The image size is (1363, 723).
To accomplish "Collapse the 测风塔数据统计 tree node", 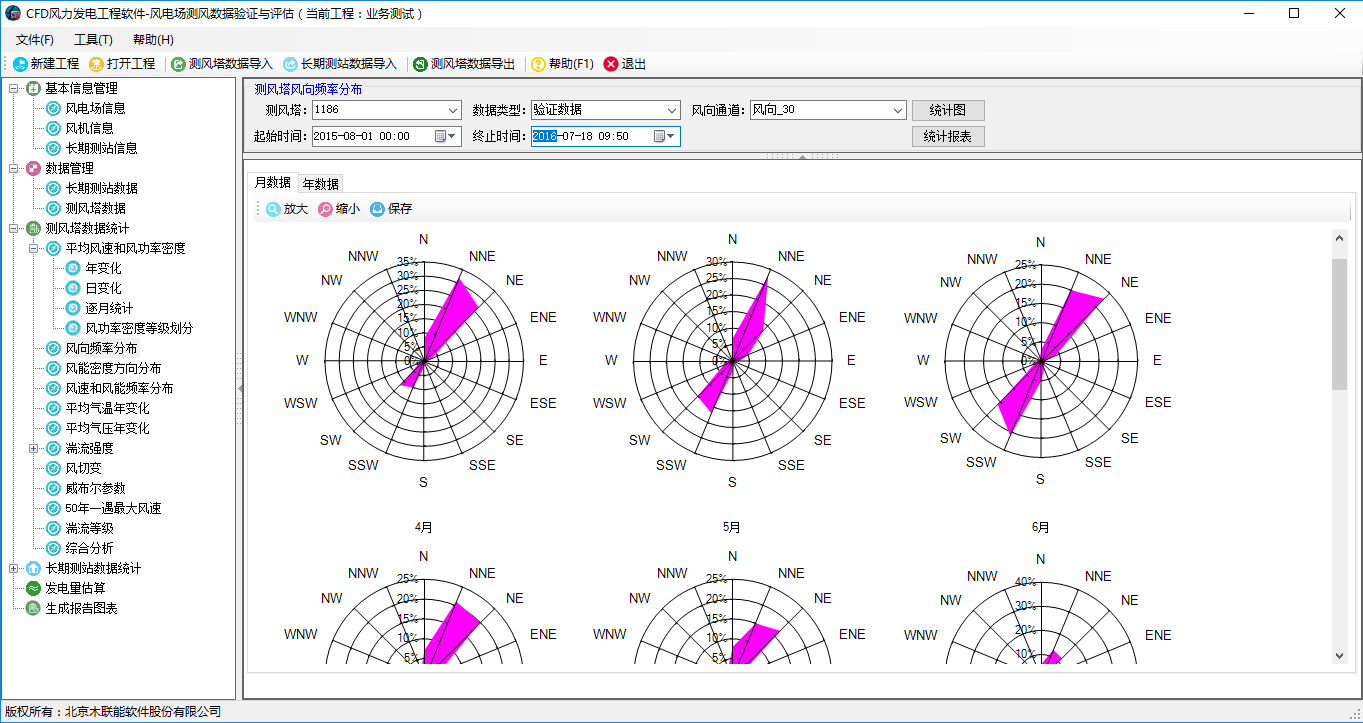I will click(x=14, y=228).
